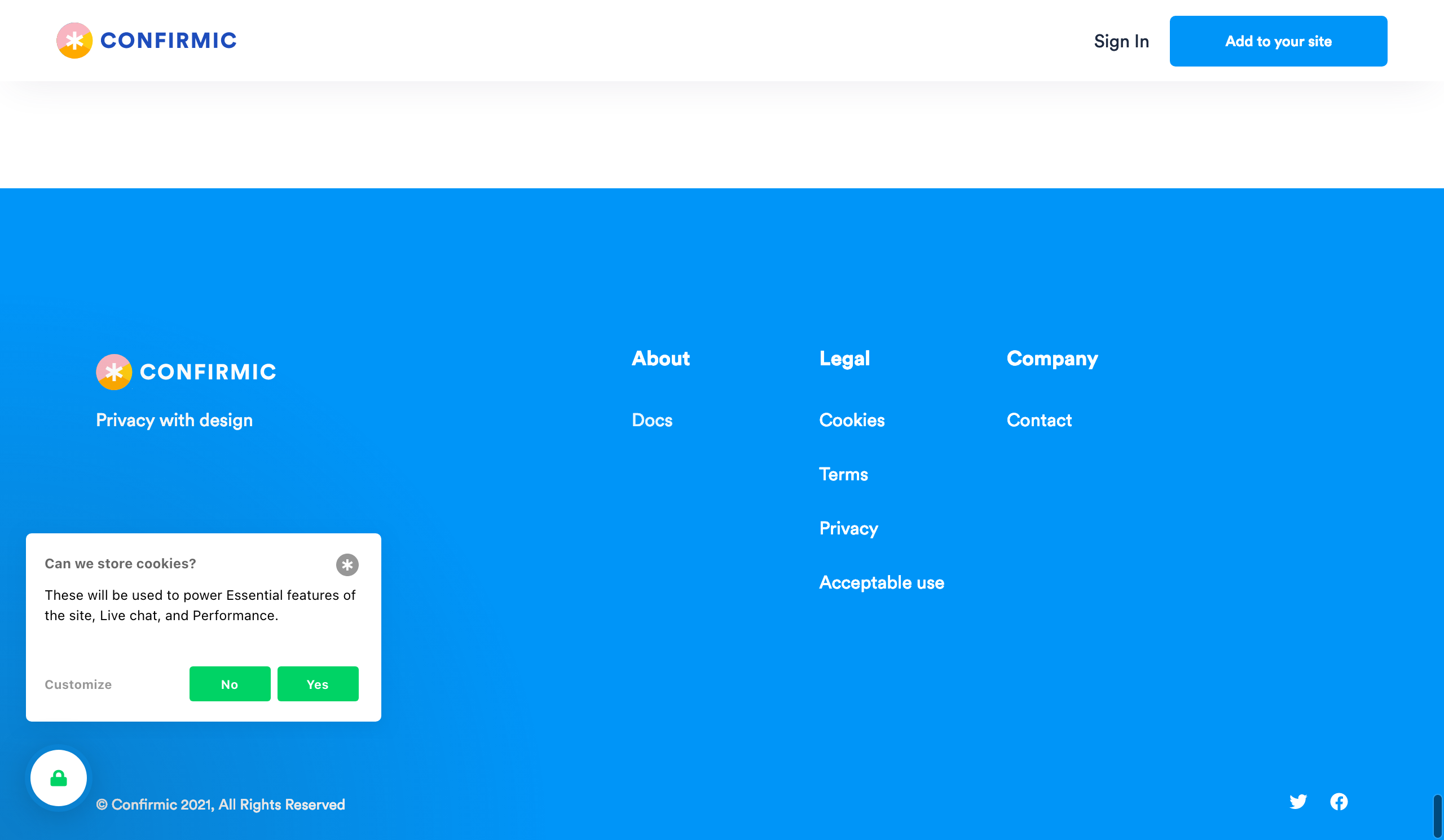The image size is (1444, 840).
Task: Click the green lock privacy widget
Action: pyautogui.click(x=59, y=778)
